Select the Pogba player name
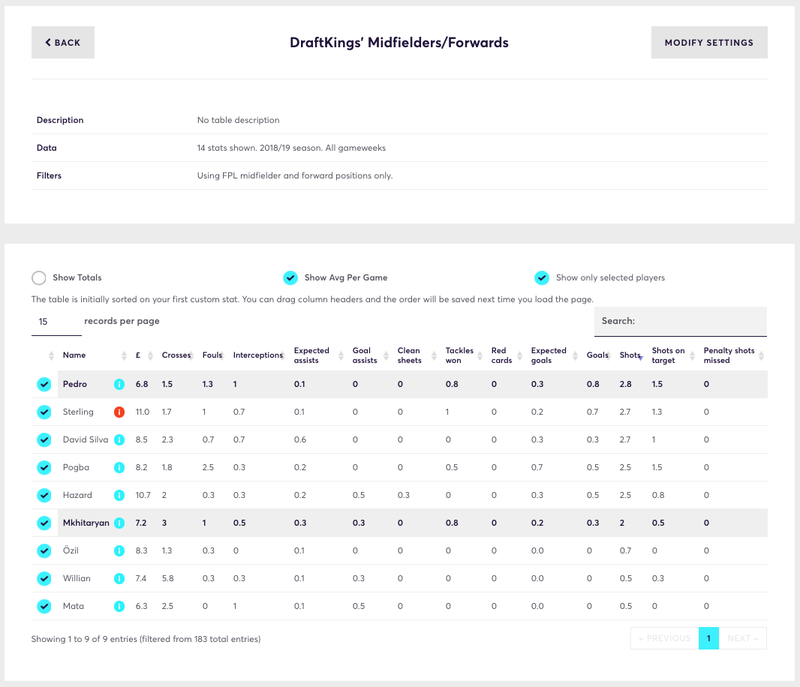Image resolution: width=800 pixels, height=687 pixels. [x=76, y=467]
